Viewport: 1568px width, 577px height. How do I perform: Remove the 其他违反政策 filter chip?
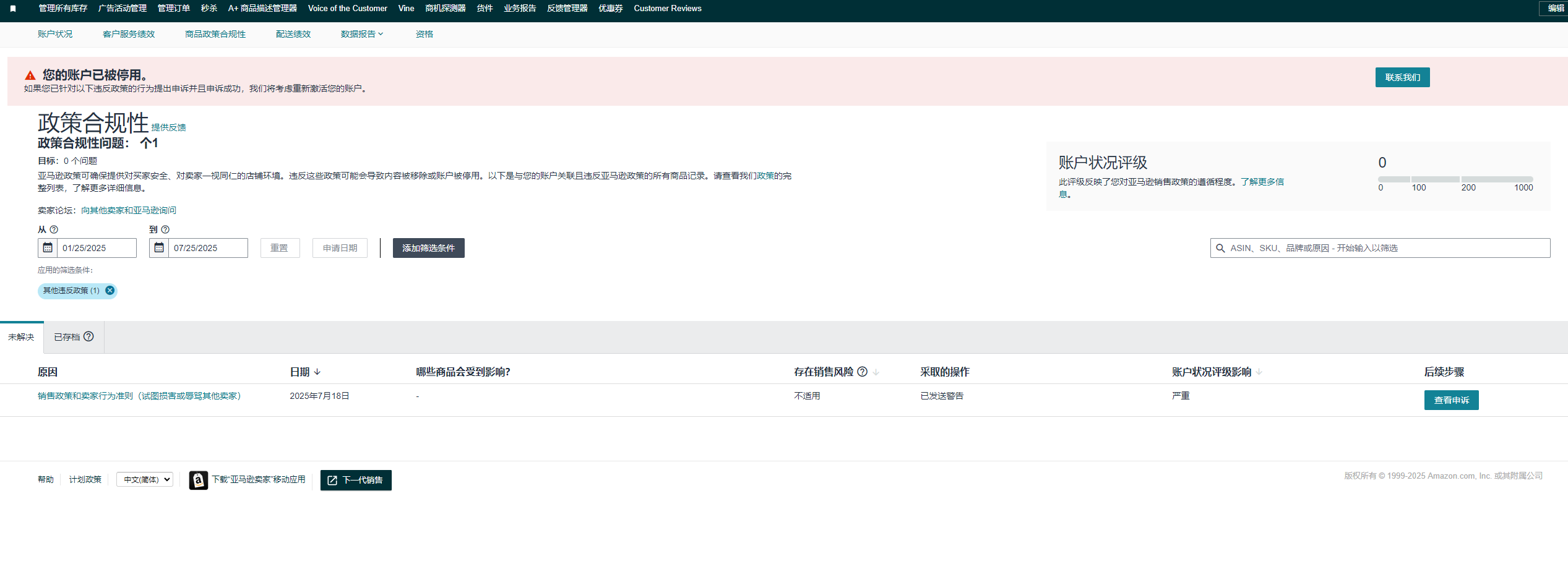pos(110,291)
